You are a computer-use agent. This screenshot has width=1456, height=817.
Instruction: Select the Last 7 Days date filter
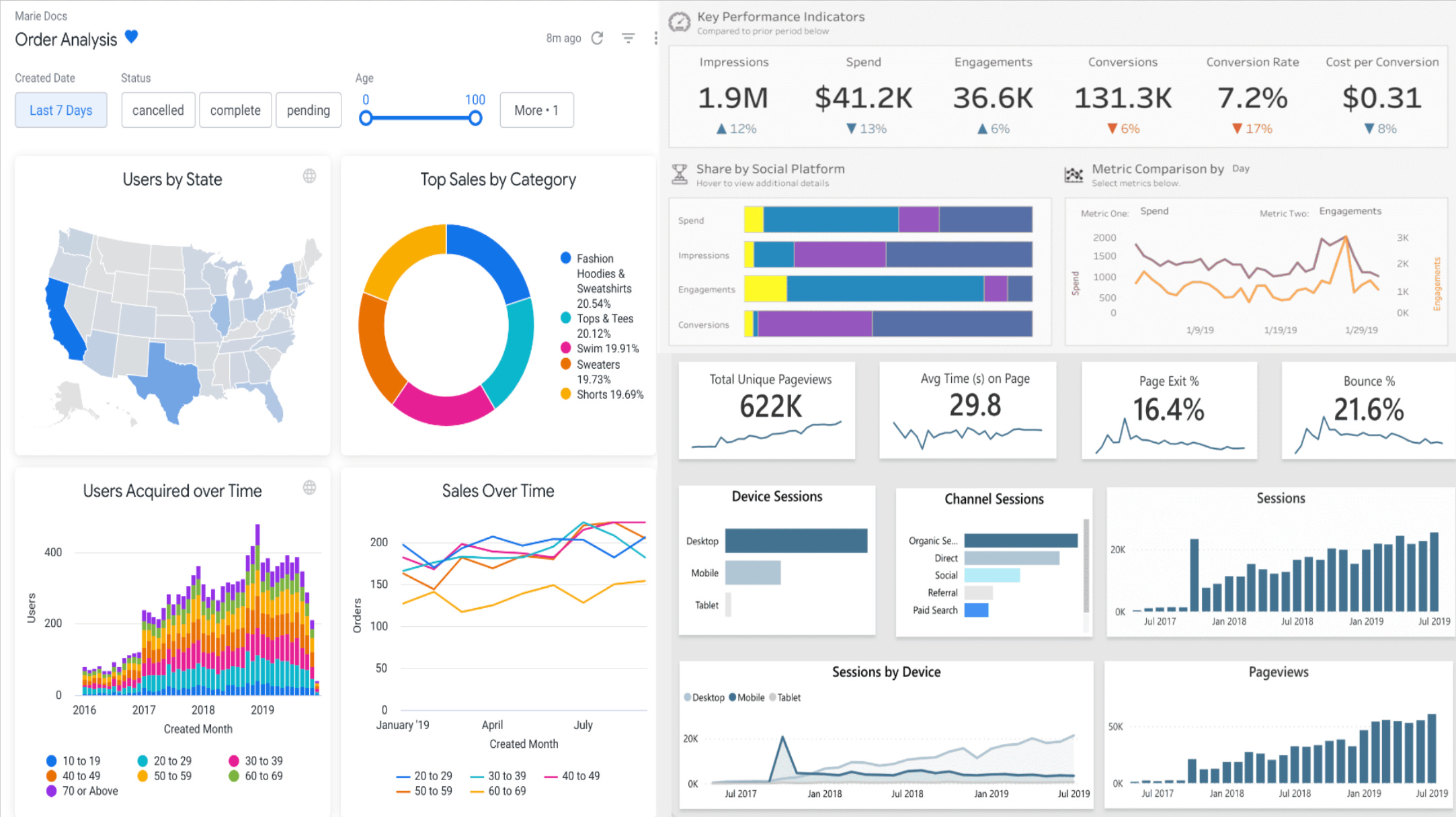(x=61, y=110)
